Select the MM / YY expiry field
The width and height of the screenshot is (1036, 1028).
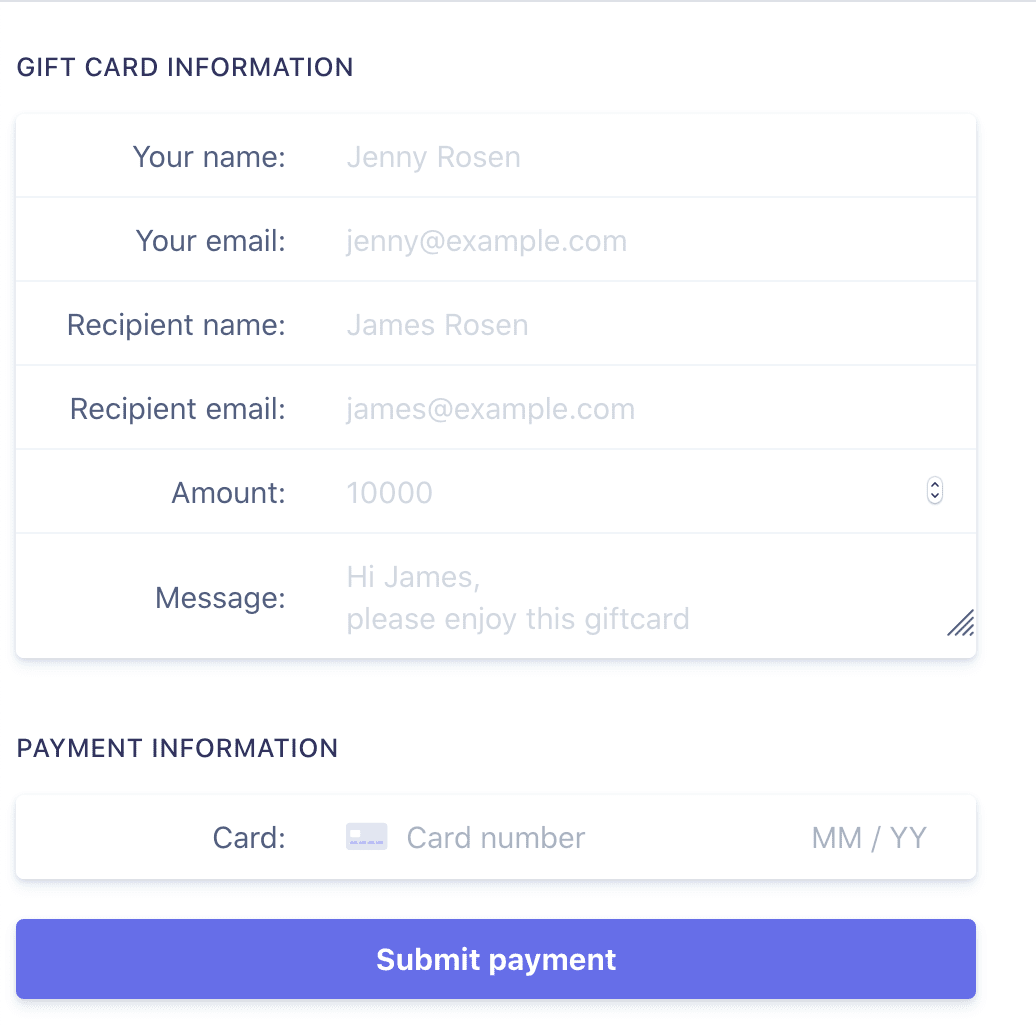(869, 837)
